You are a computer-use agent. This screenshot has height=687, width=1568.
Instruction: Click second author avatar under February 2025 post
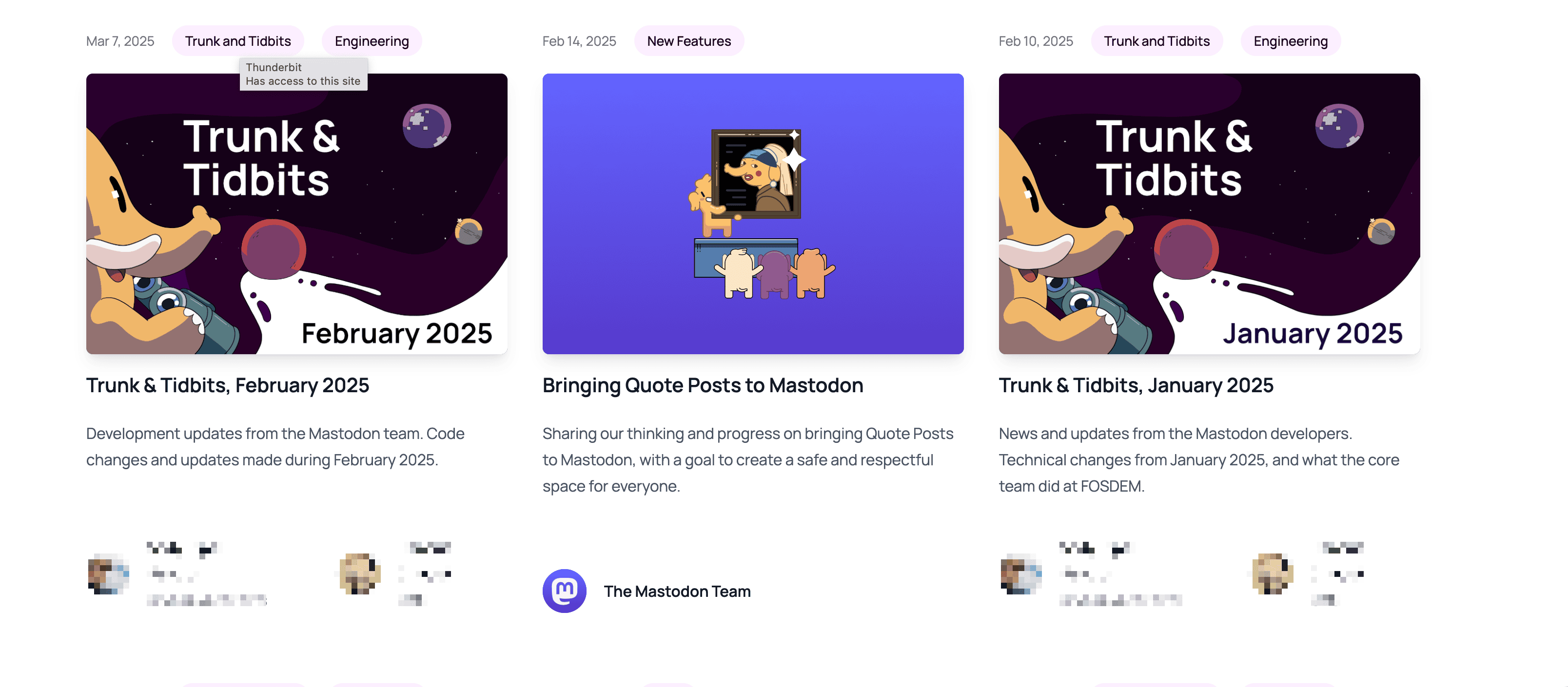click(360, 574)
